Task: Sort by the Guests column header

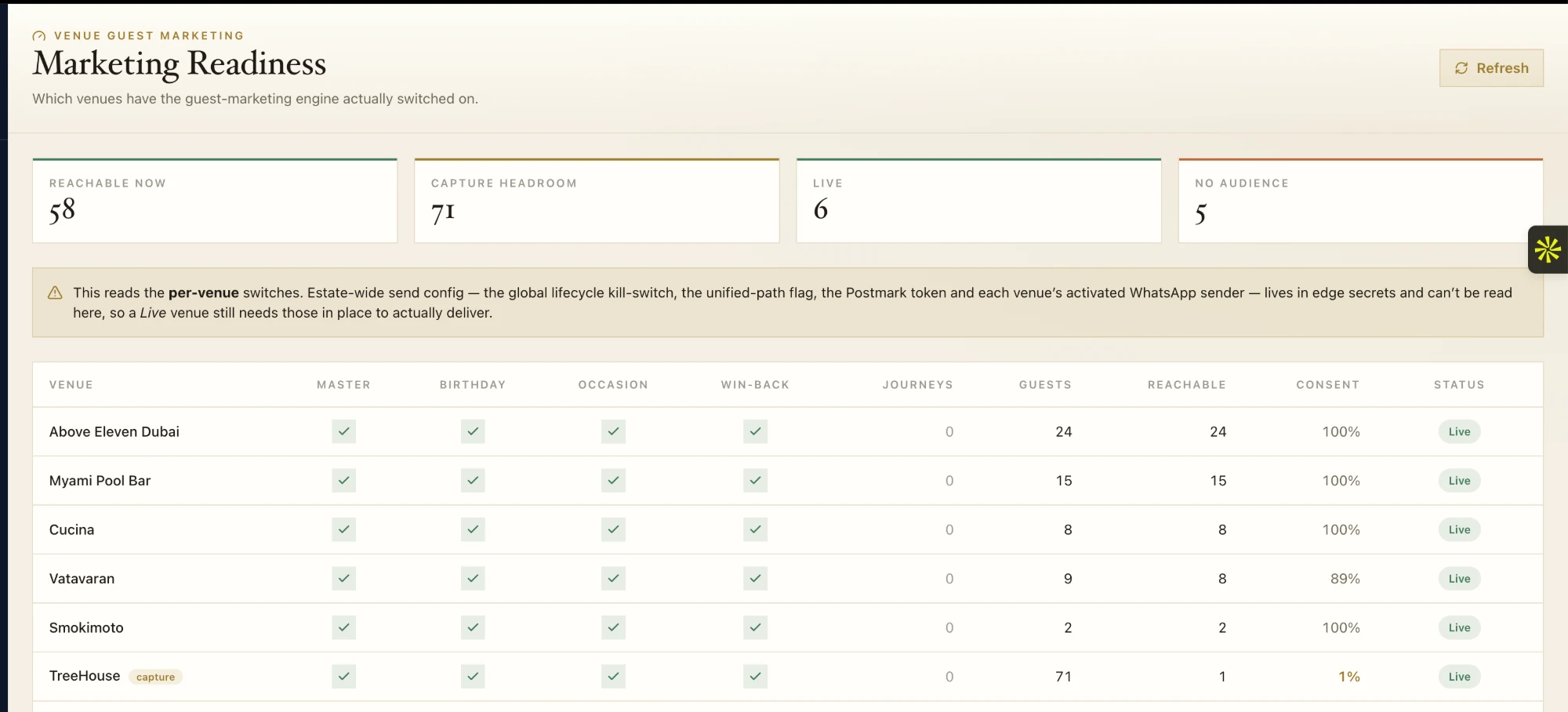Action: (1045, 385)
